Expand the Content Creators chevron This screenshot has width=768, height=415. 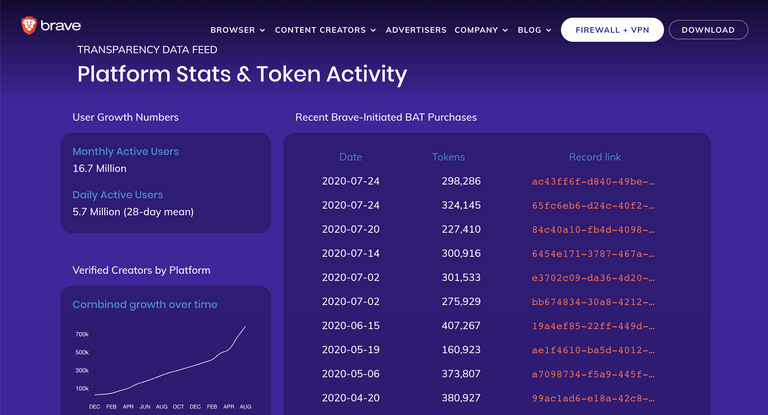point(373,30)
